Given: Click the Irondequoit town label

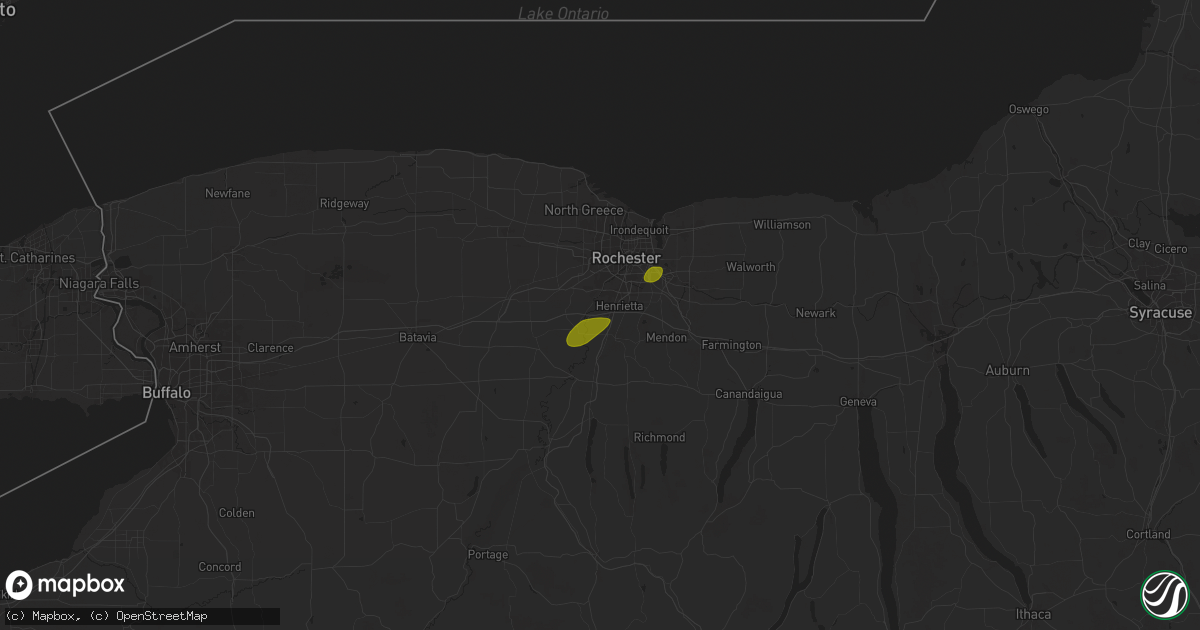Looking at the screenshot, I should pos(639,230).
